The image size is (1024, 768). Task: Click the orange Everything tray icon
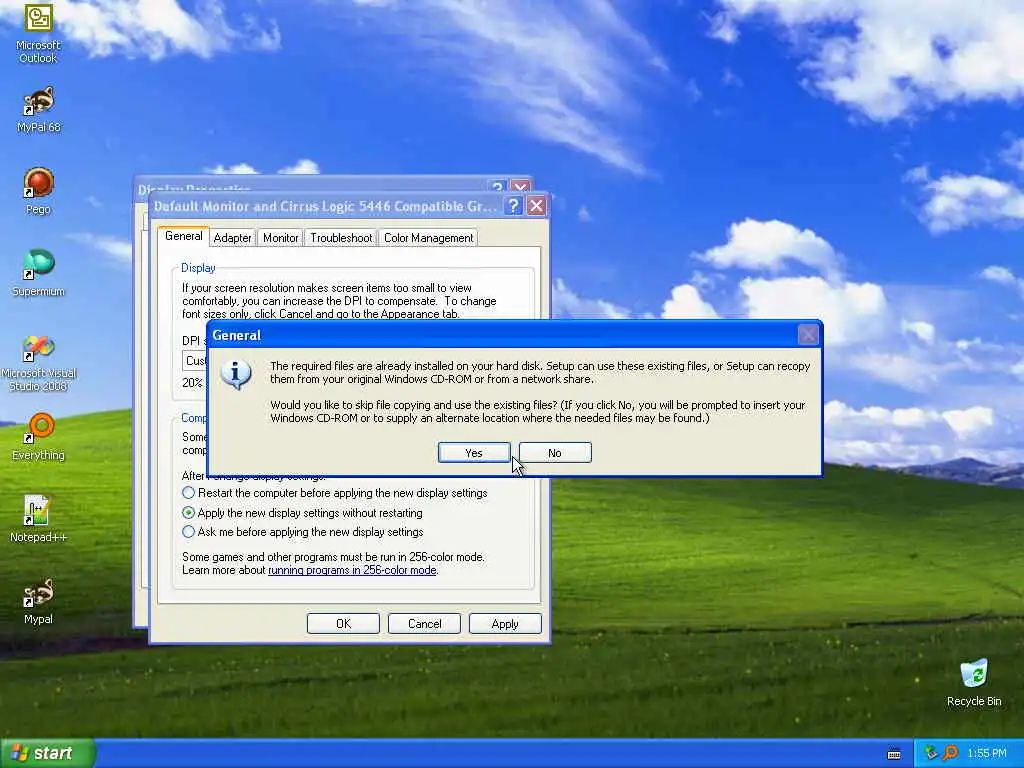pos(950,753)
